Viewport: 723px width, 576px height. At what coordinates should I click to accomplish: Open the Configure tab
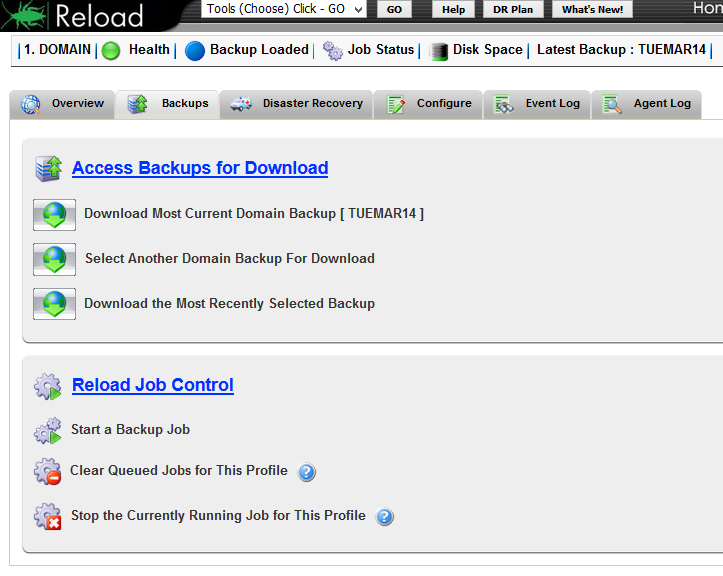point(428,104)
